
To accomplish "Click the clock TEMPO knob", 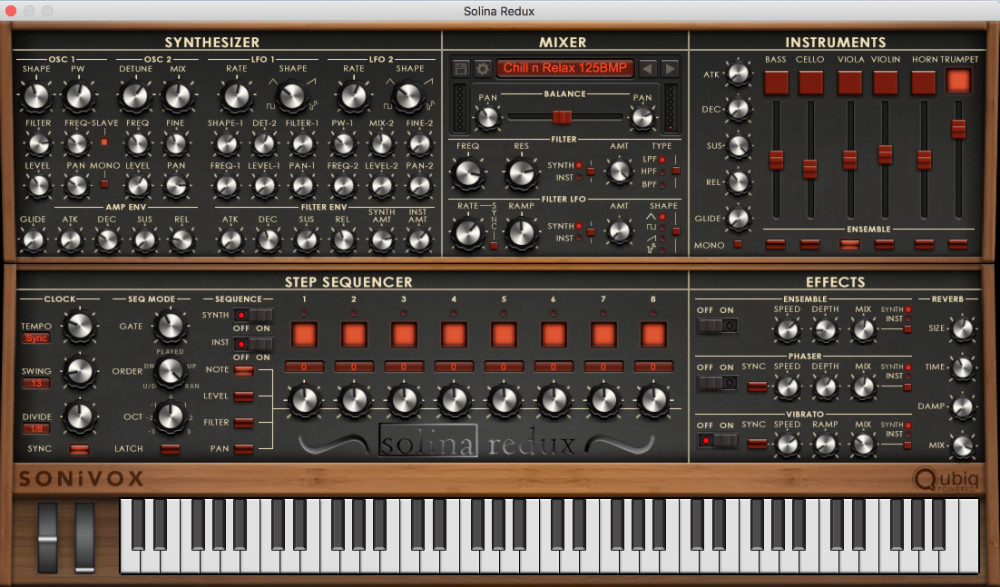I will [x=80, y=326].
